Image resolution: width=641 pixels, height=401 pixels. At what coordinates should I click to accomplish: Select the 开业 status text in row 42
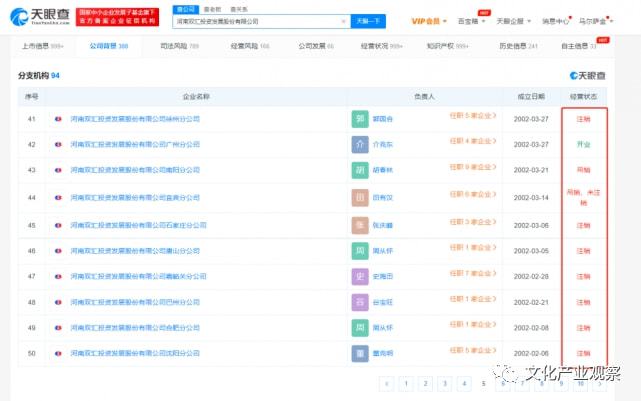pos(583,144)
